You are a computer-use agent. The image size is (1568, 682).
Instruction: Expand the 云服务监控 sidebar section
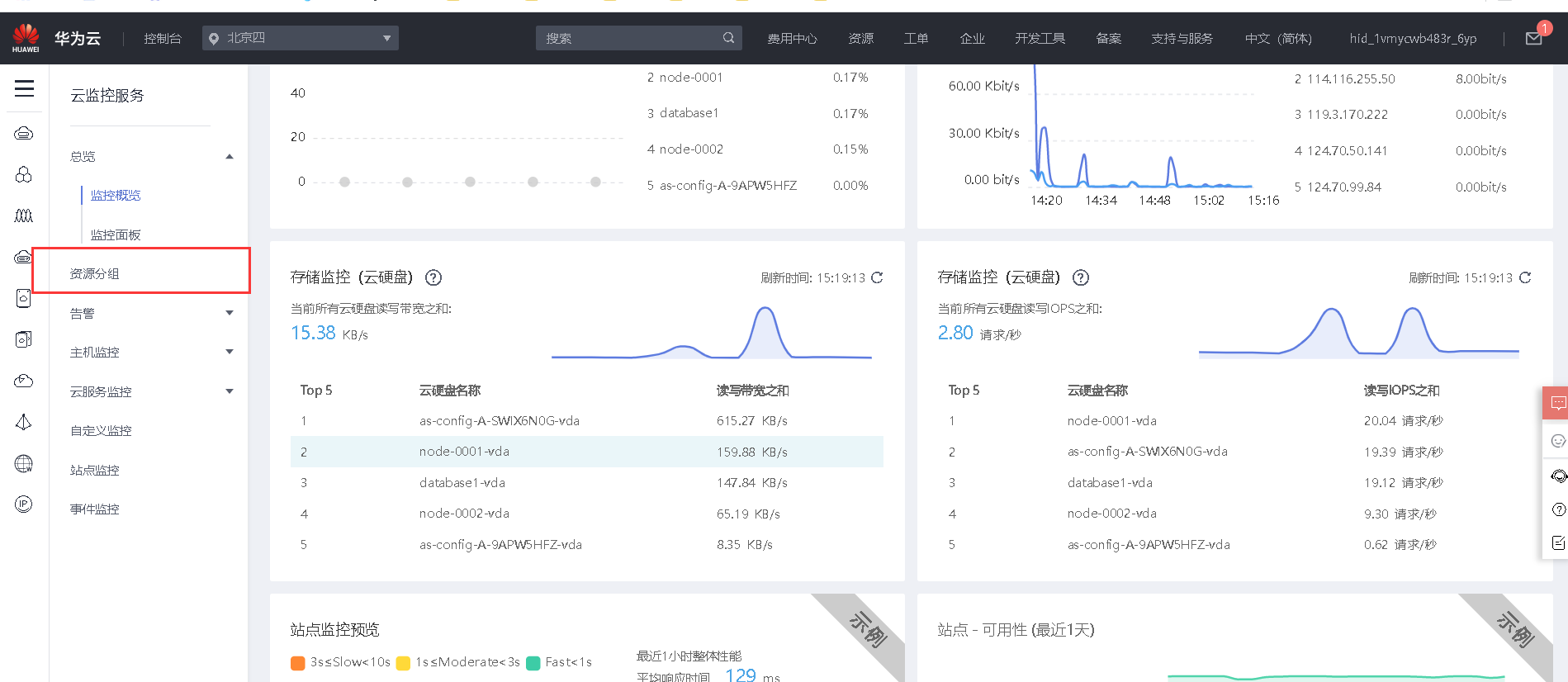[x=230, y=391]
